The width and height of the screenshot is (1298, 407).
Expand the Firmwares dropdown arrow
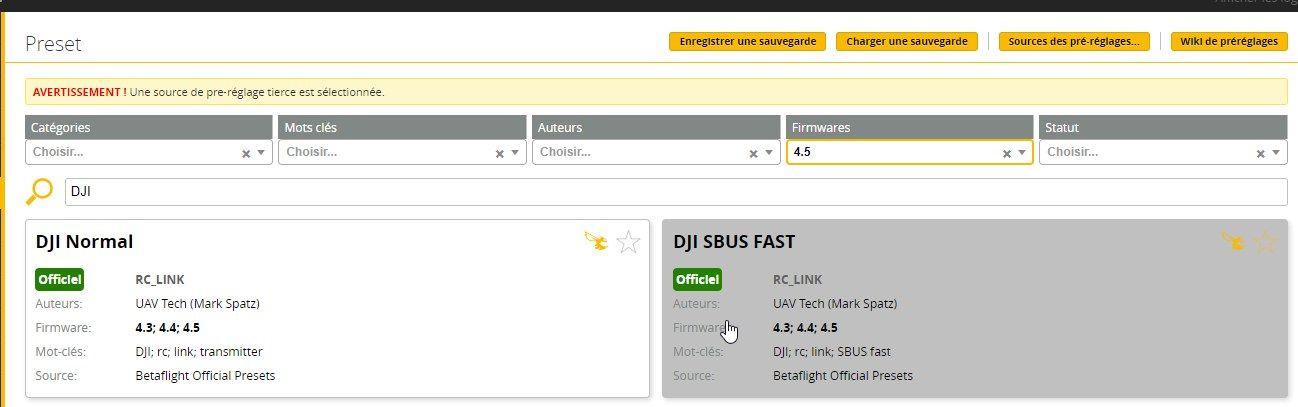1022,153
